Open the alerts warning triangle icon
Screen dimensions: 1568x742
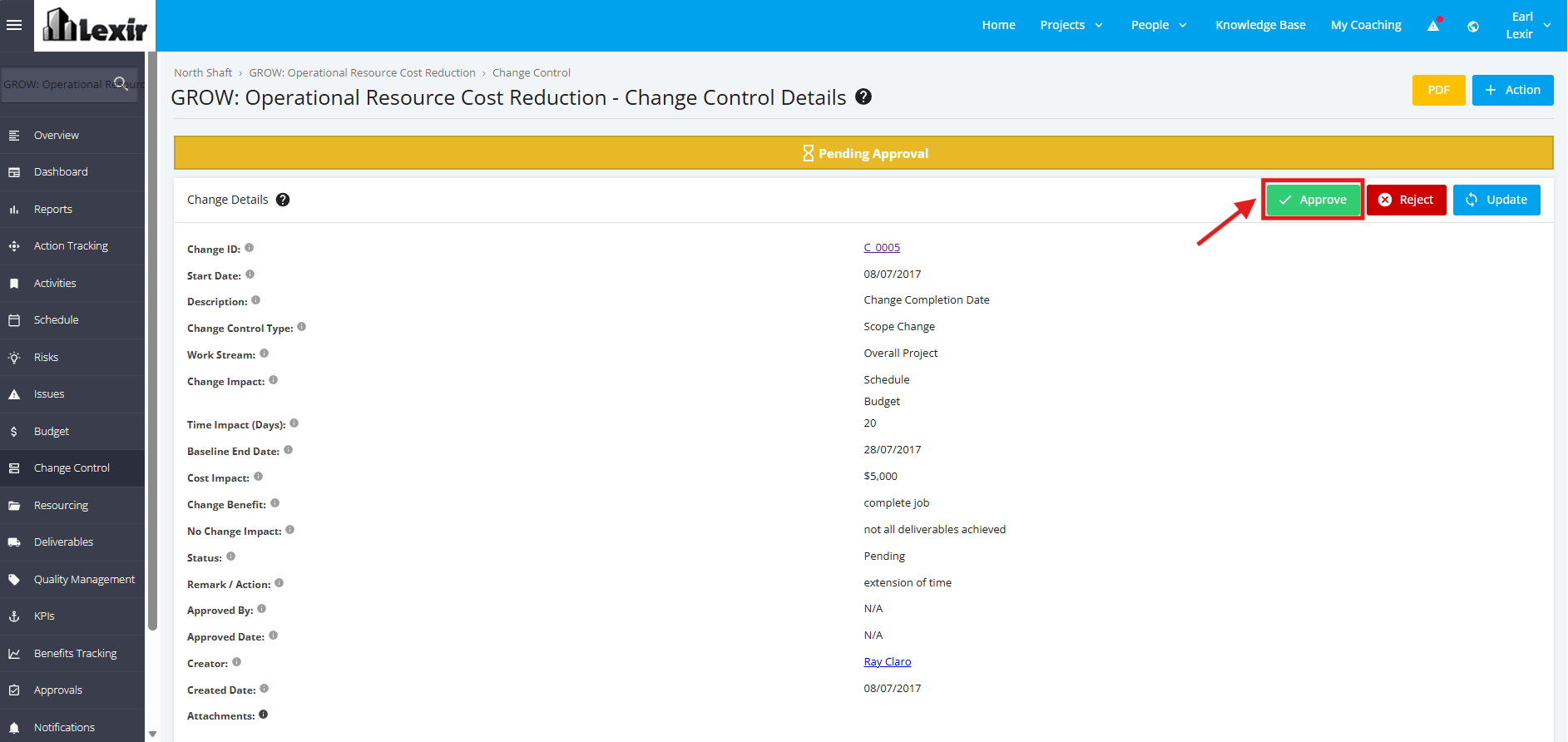pyautogui.click(x=1433, y=26)
